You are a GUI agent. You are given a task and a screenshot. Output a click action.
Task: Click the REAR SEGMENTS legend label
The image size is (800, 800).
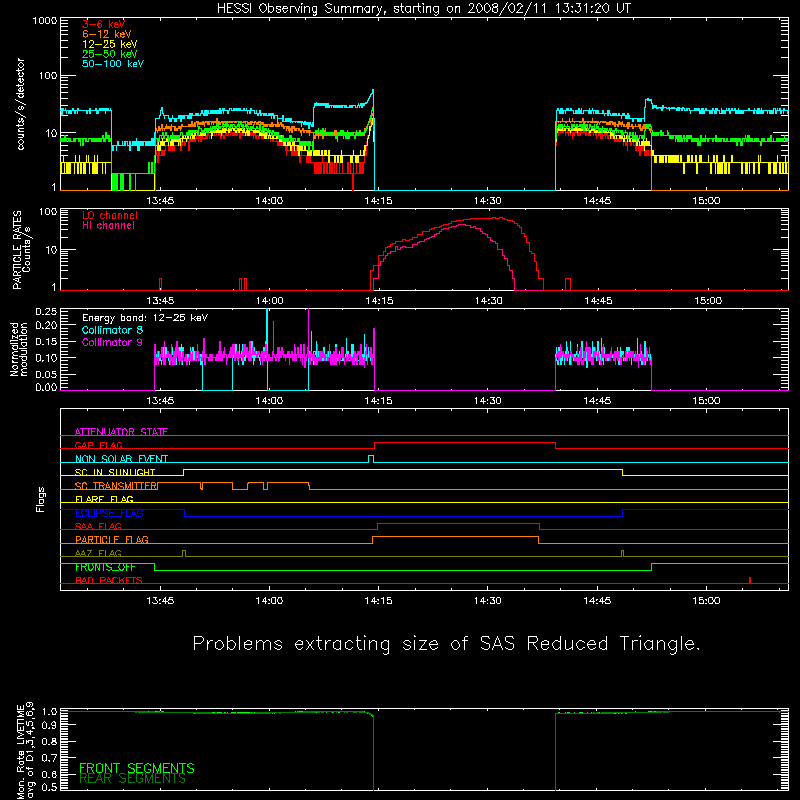point(132,779)
